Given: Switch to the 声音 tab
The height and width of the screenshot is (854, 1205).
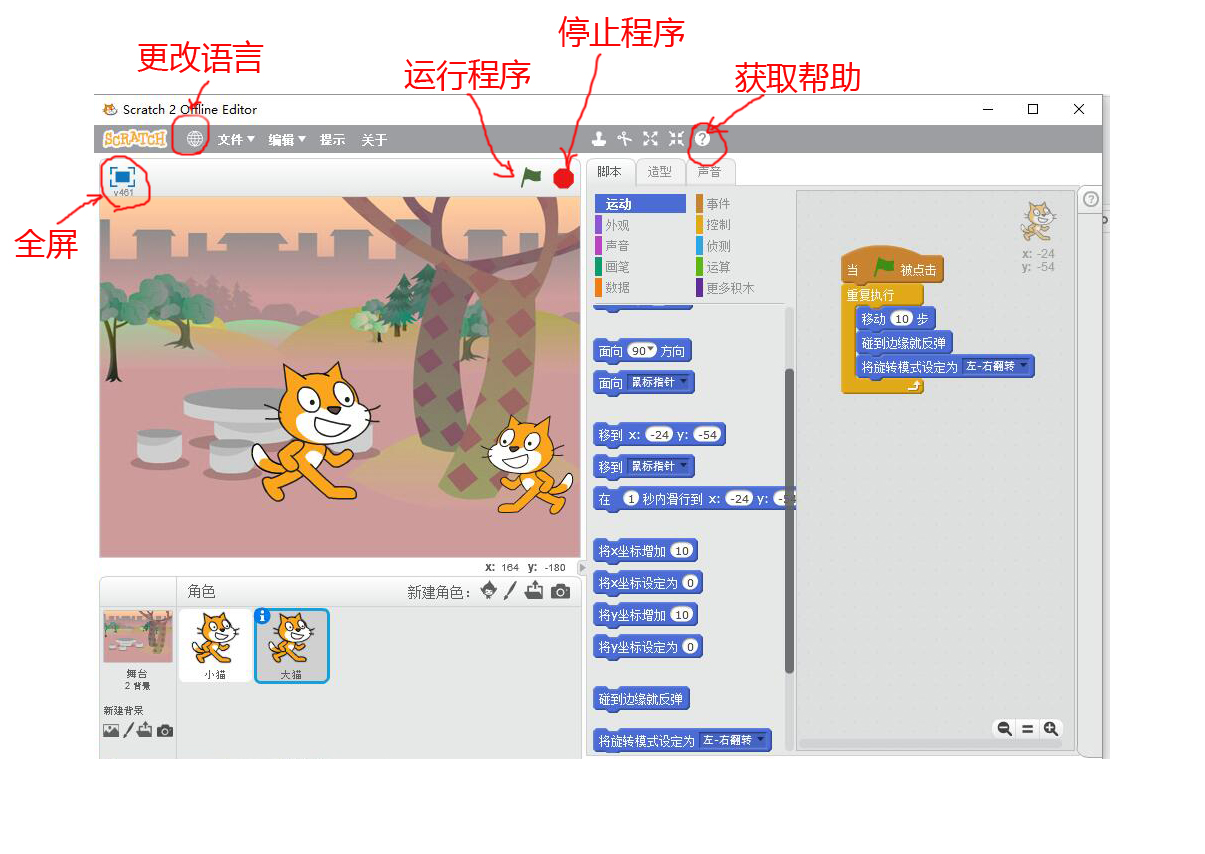Looking at the screenshot, I should coord(710,171).
